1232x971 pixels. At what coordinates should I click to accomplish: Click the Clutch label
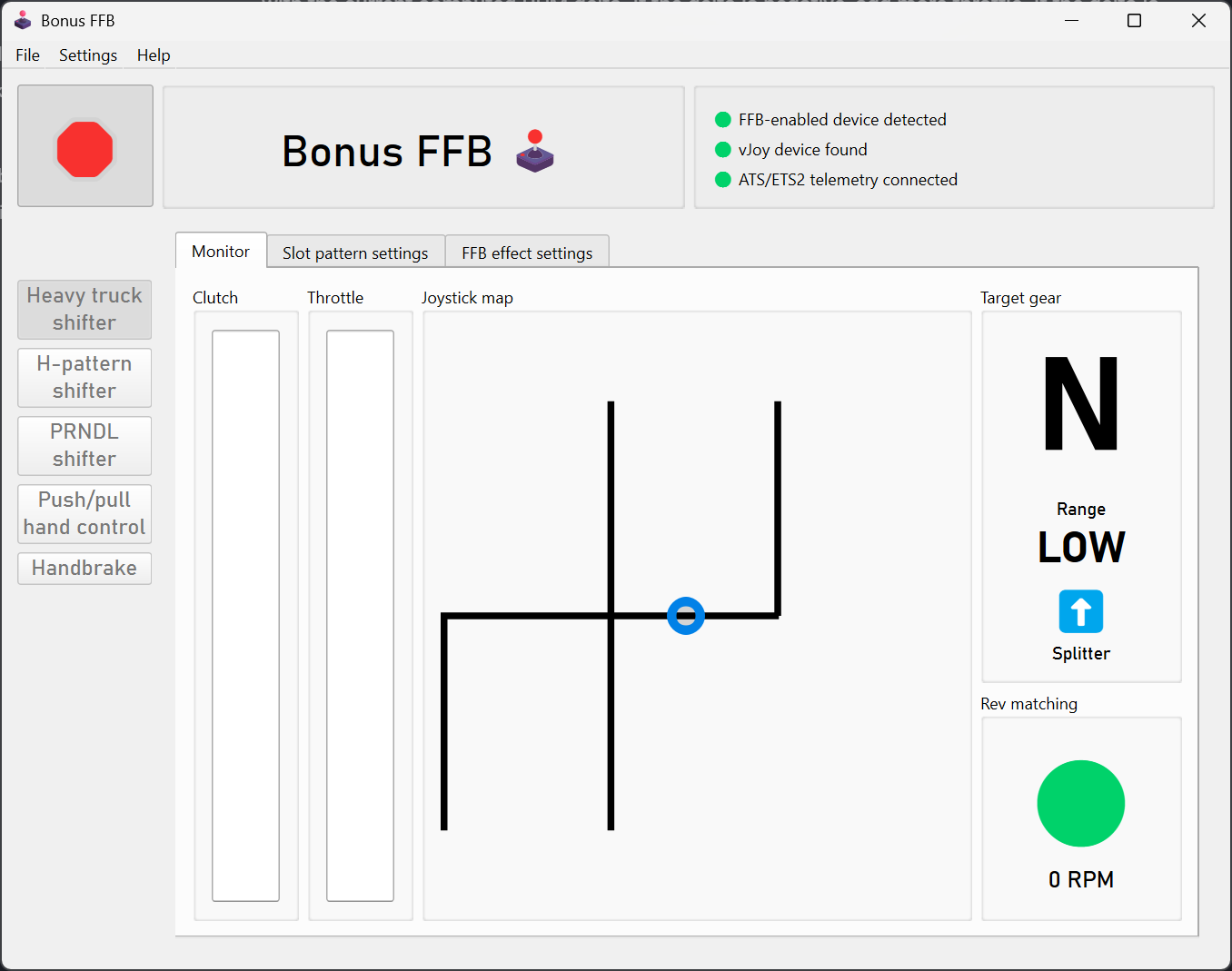215,298
